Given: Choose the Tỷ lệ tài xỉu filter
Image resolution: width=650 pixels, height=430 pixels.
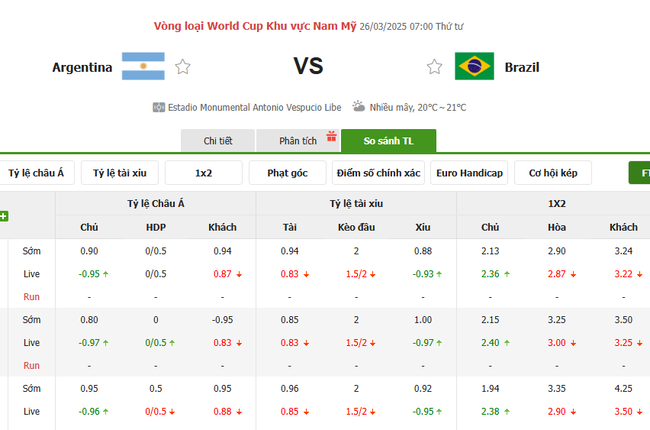Looking at the screenshot, I should (119, 173).
